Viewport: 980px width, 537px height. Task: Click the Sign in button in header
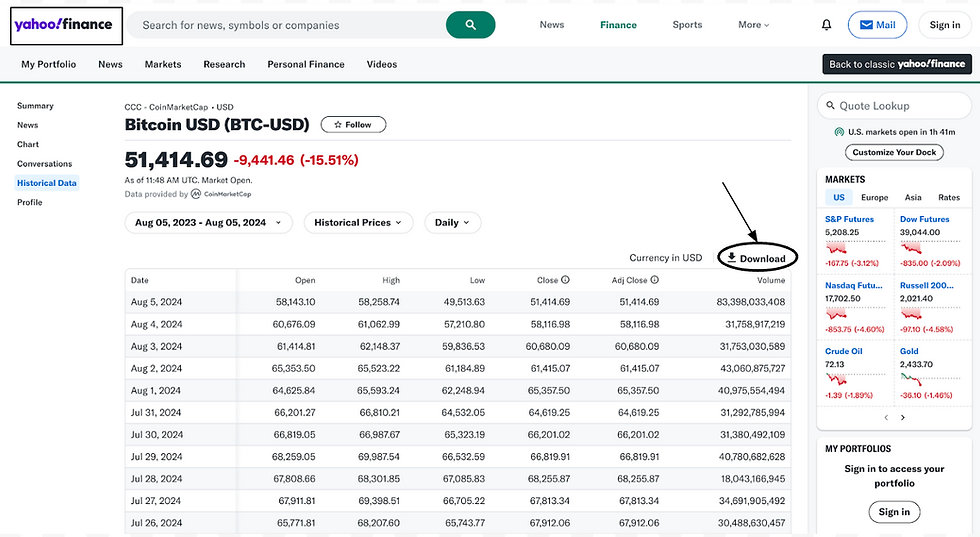tap(944, 25)
